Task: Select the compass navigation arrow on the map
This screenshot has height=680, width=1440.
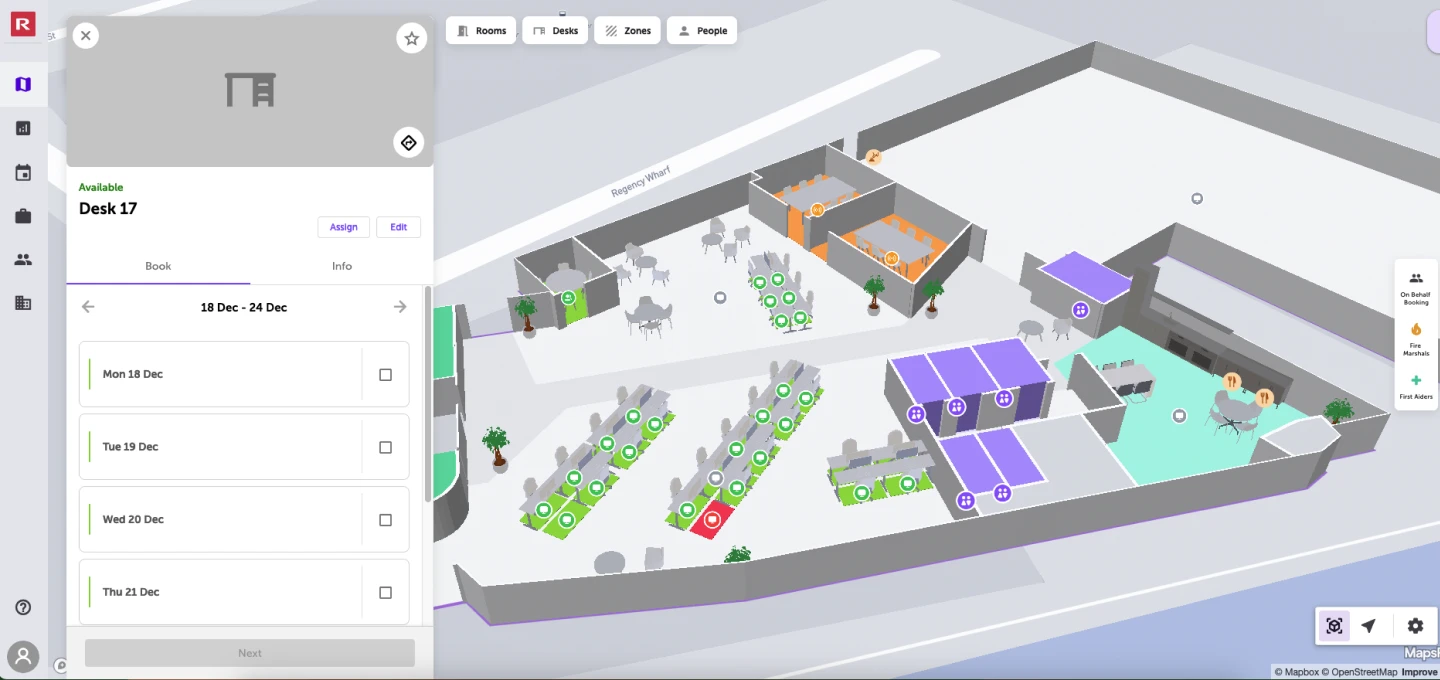Action: pos(1370,625)
